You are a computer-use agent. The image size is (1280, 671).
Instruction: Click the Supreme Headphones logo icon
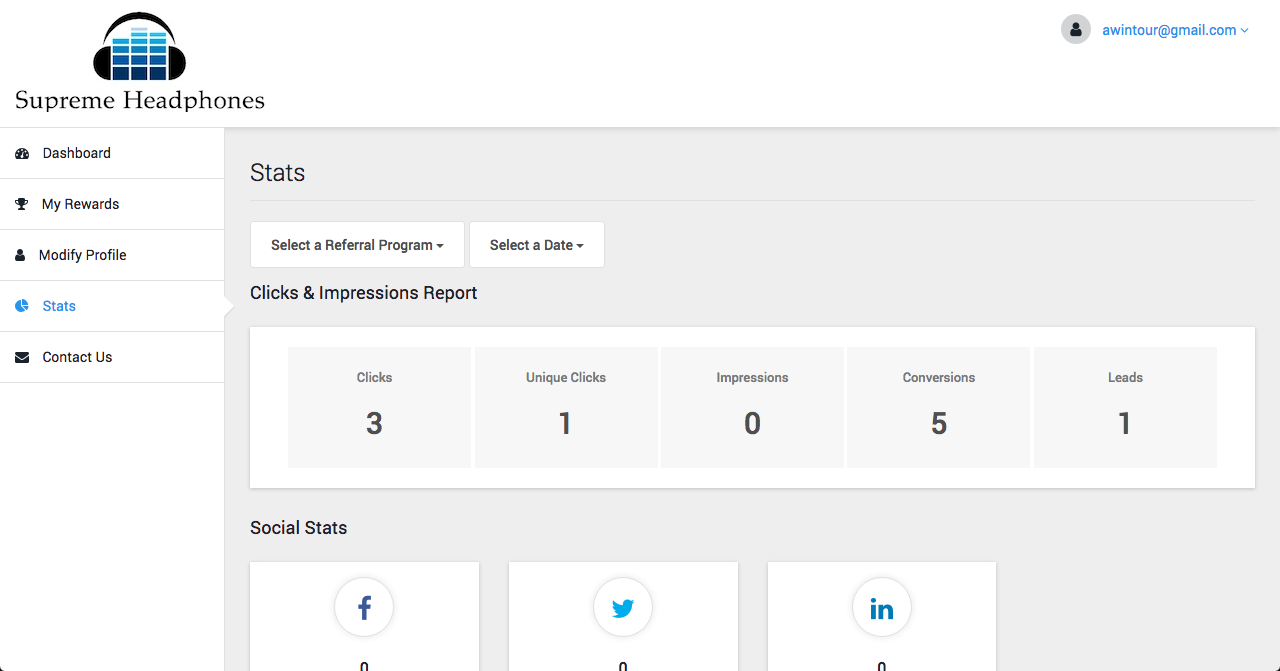[x=139, y=47]
